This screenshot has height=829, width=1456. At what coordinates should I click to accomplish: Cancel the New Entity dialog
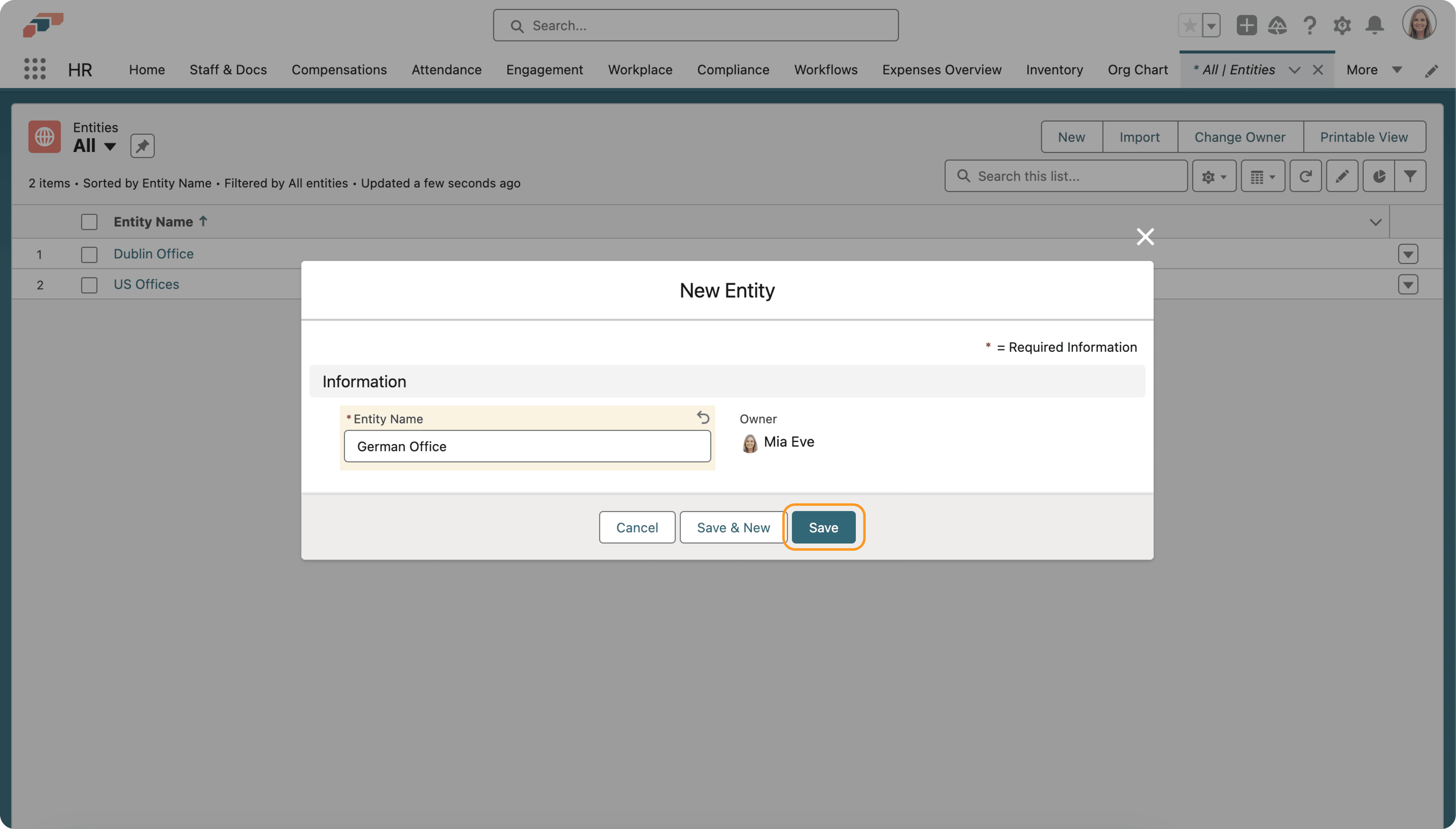pyautogui.click(x=637, y=527)
